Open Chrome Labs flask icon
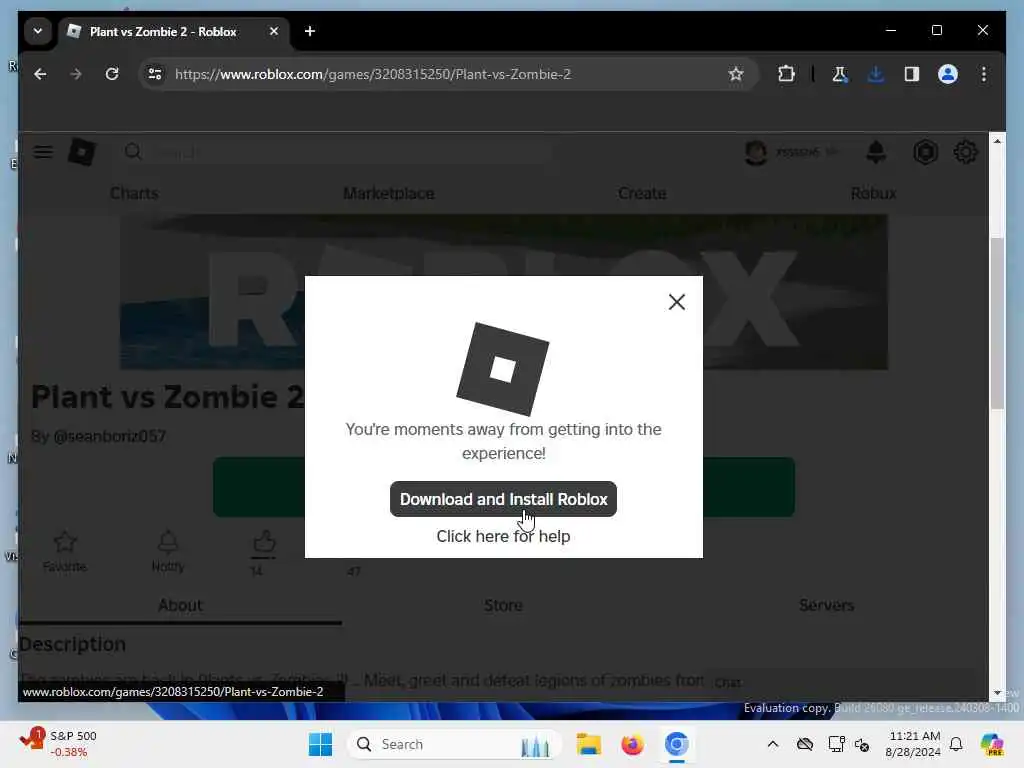Screen dimensions: 1024x768 840,74
